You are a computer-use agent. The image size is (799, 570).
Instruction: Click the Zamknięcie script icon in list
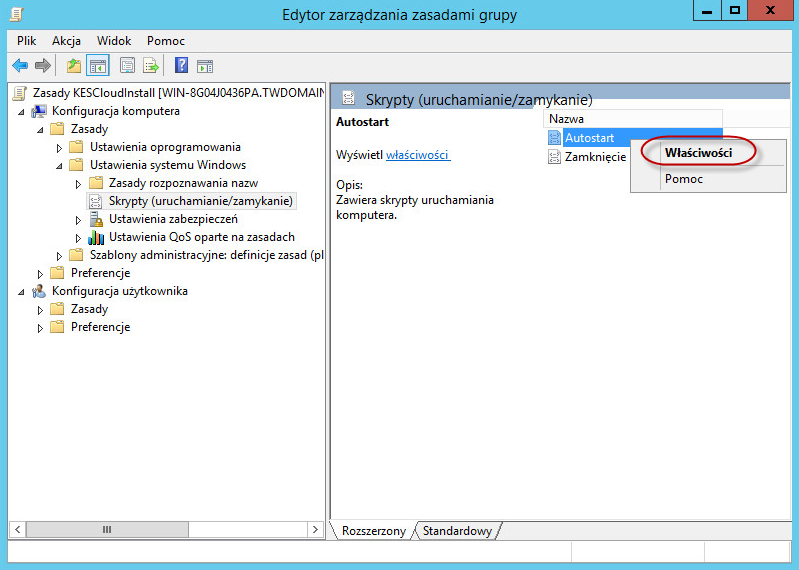(554, 156)
